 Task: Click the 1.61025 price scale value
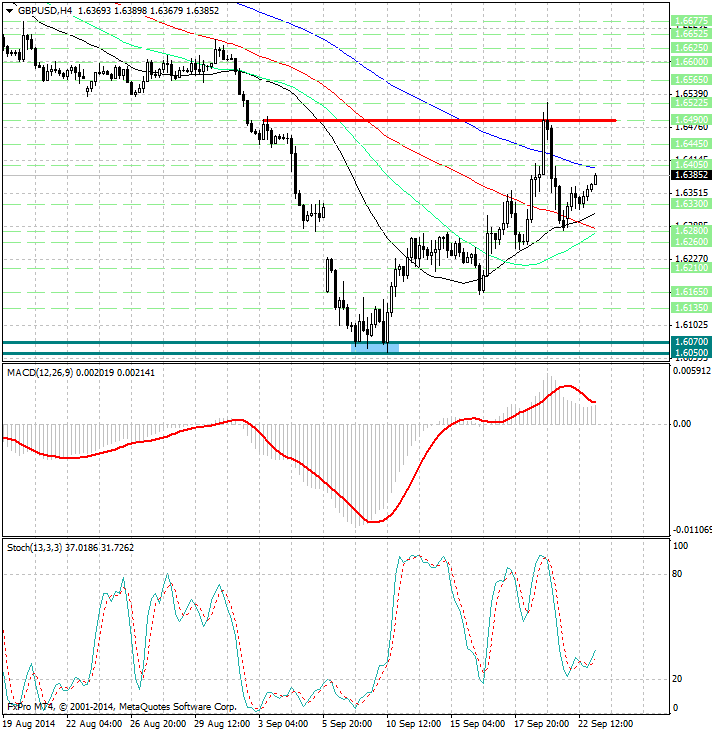(x=692, y=324)
